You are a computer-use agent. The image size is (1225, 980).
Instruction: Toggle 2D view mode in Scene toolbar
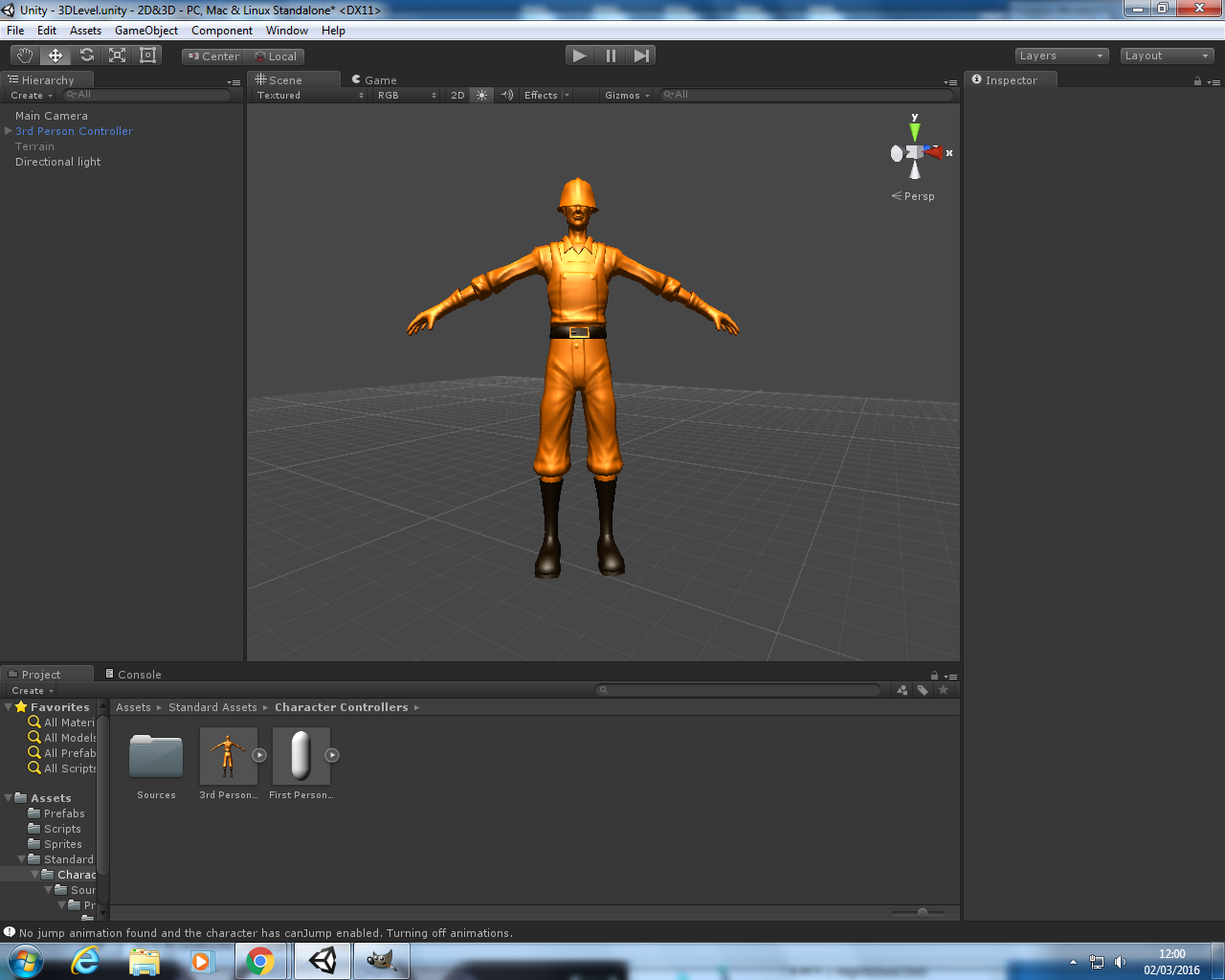click(457, 95)
